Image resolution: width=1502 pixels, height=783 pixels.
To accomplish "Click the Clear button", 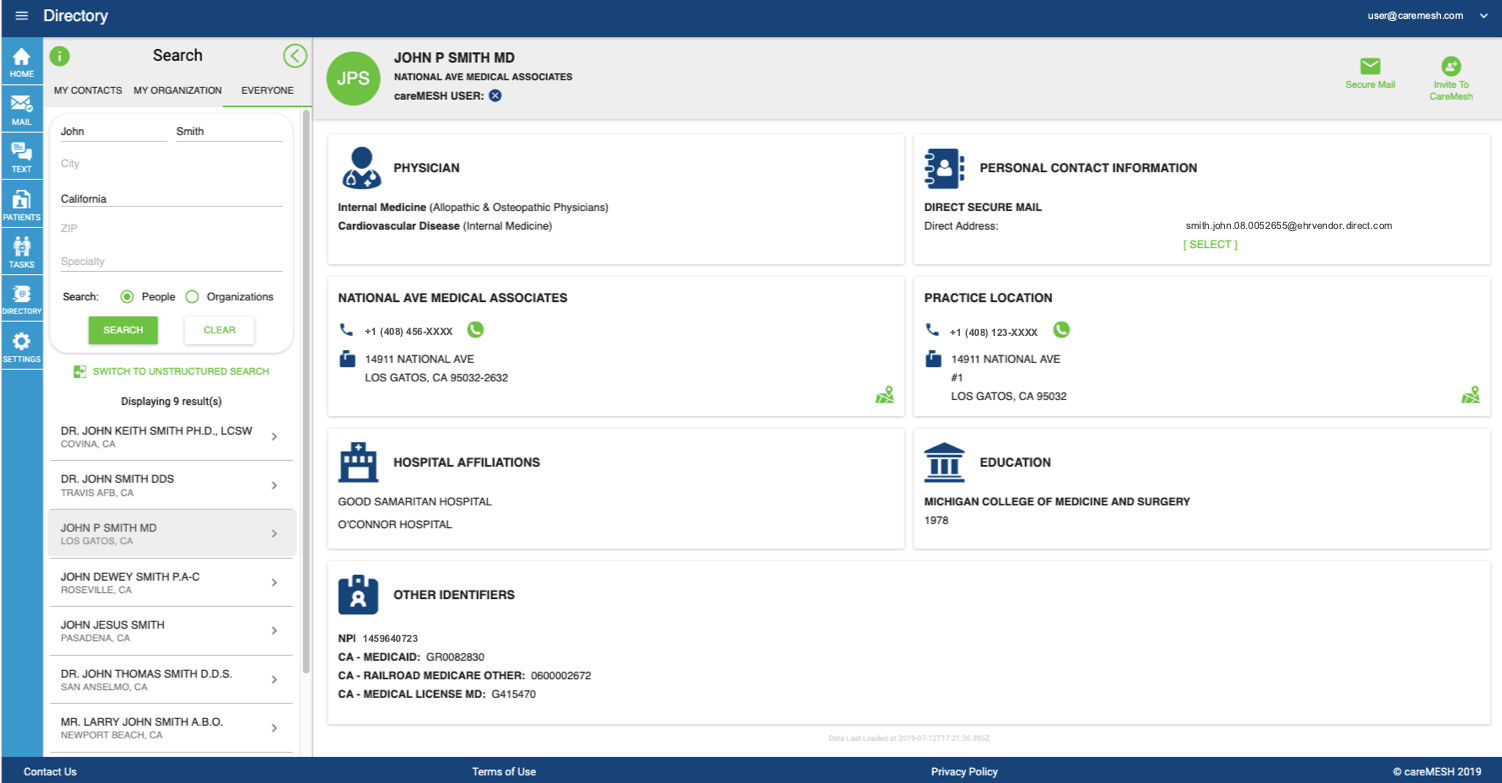I will [219, 330].
